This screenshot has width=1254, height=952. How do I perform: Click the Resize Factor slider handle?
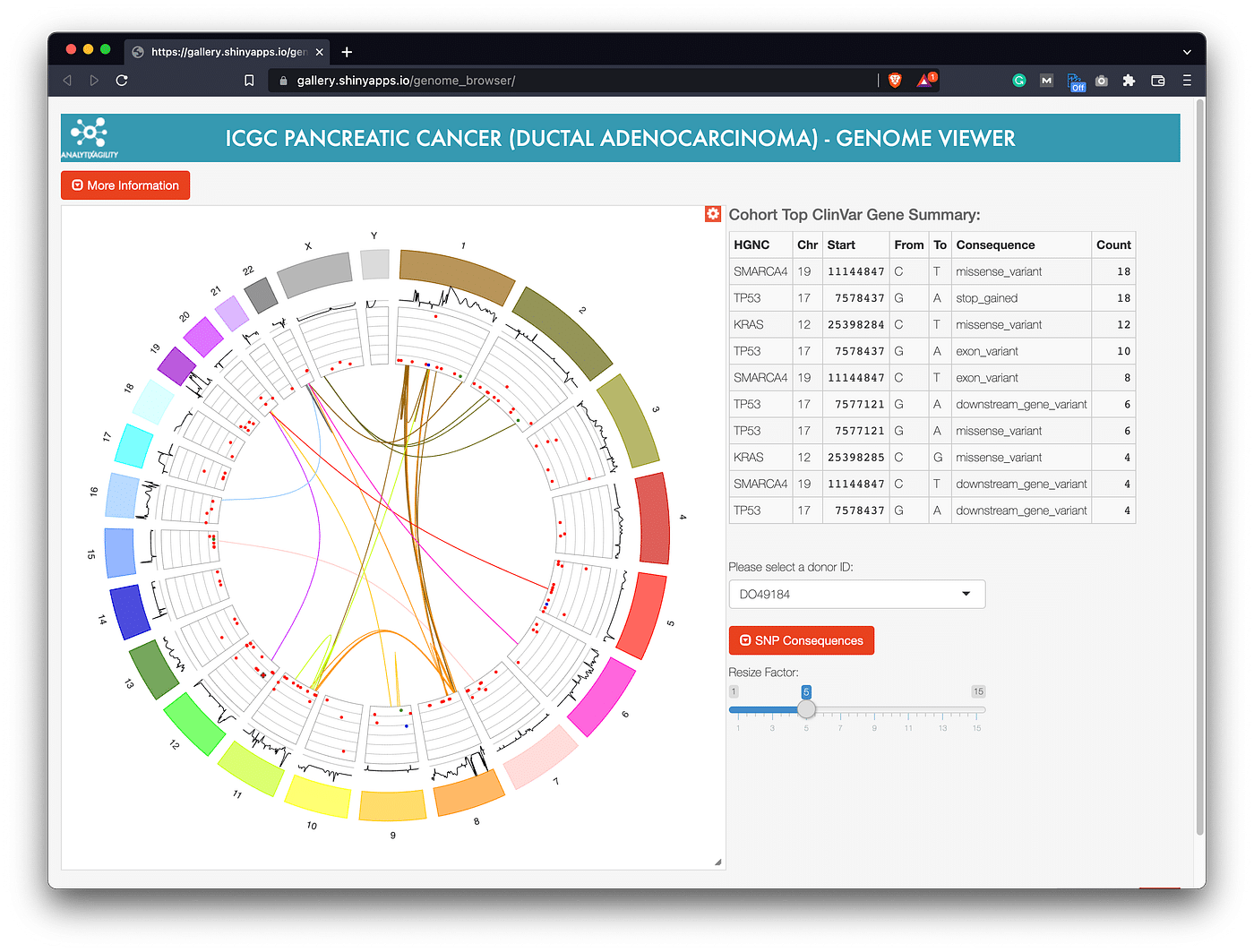(806, 709)
